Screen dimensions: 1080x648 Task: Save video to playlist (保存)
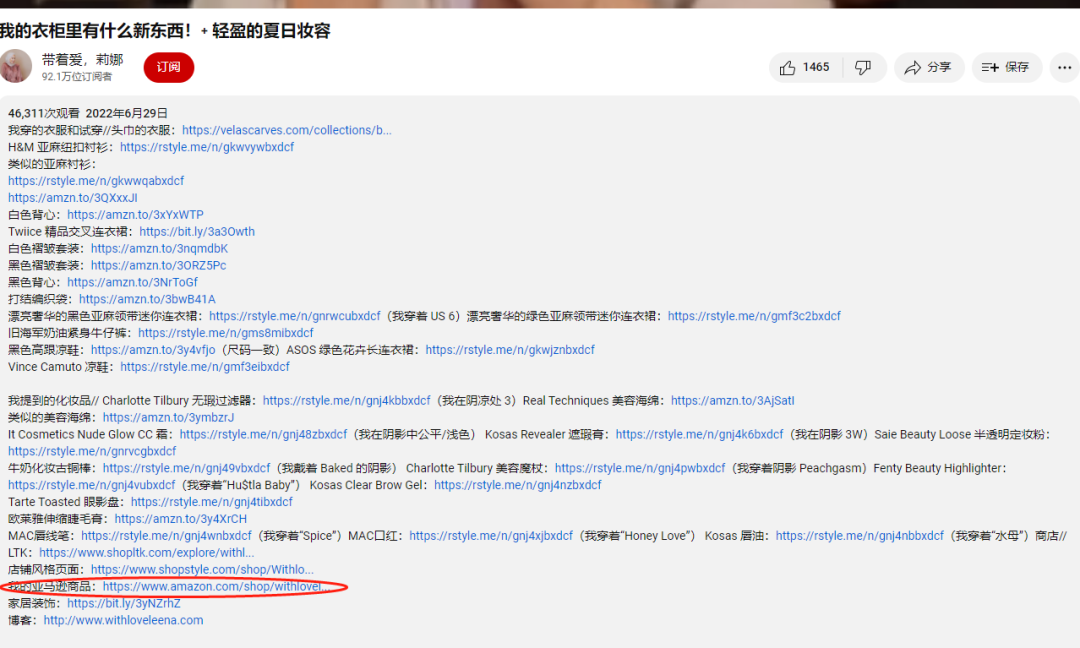(x=1006, y=67)
